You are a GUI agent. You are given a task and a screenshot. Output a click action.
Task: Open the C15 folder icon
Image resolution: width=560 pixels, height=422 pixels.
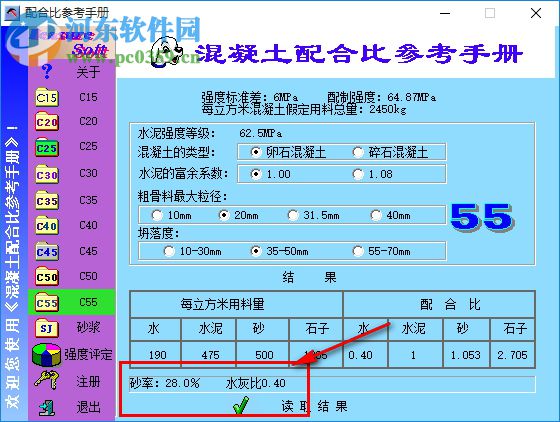click(47, 97)
